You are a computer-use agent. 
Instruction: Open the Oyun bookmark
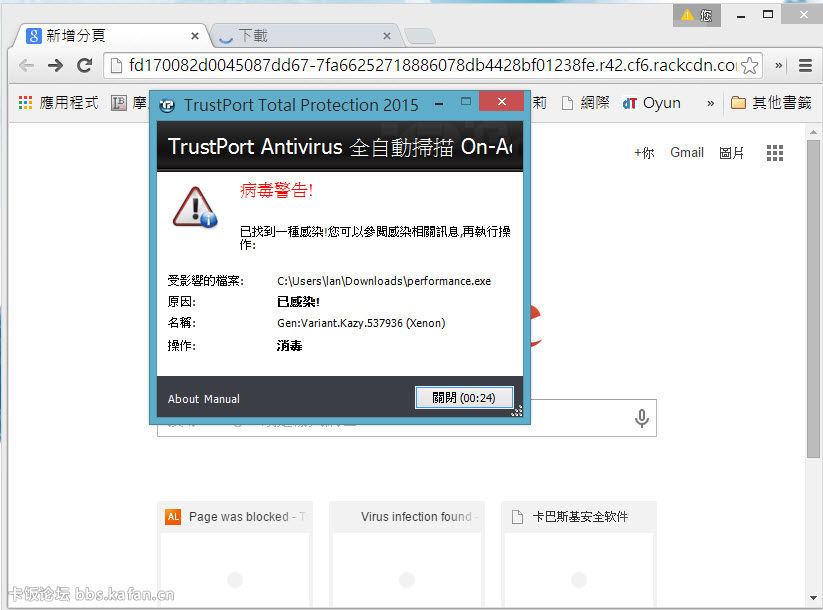(x=651, y=103)
